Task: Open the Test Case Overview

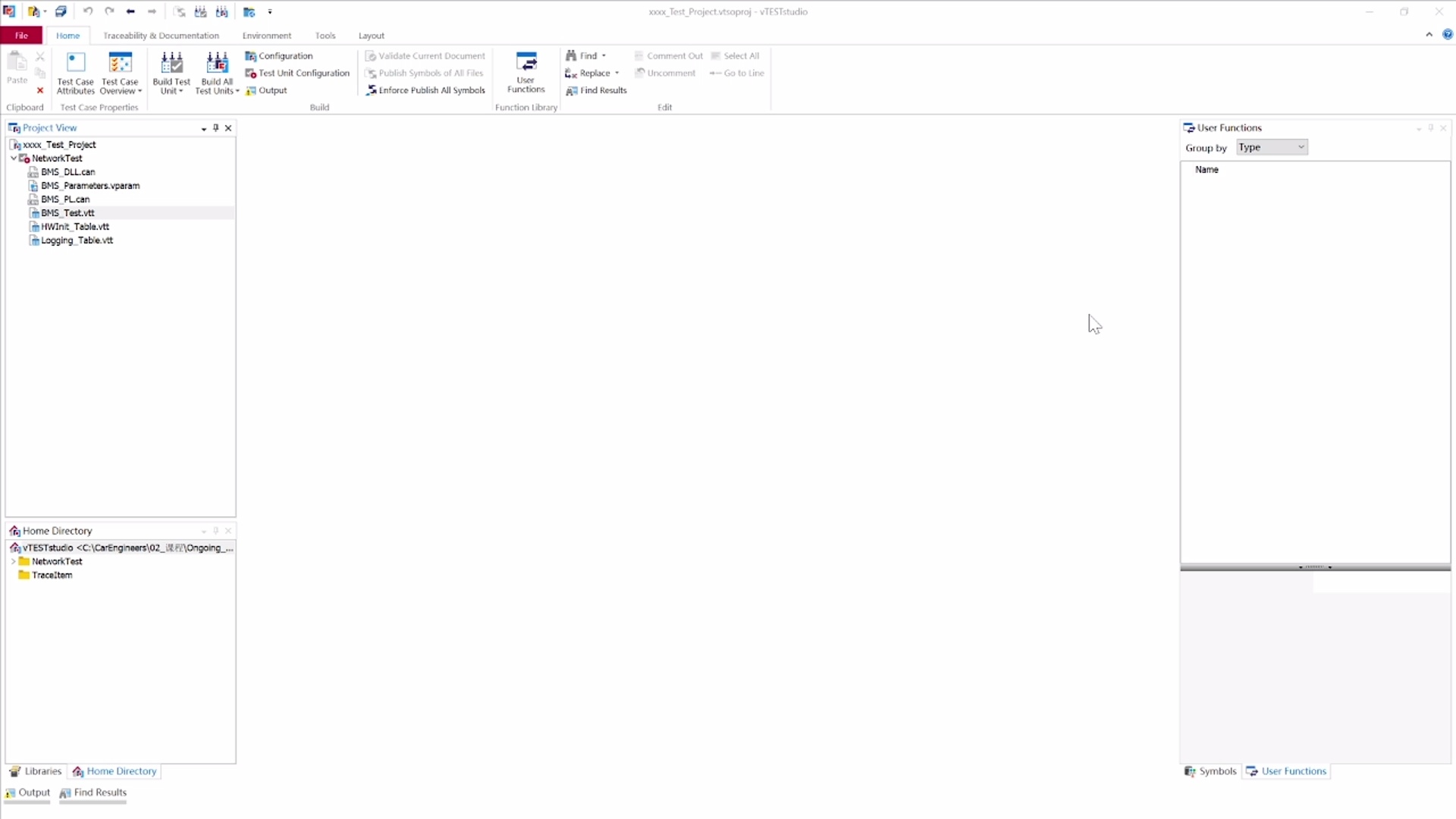Action: pyautogui.click(x=119, y=72)
